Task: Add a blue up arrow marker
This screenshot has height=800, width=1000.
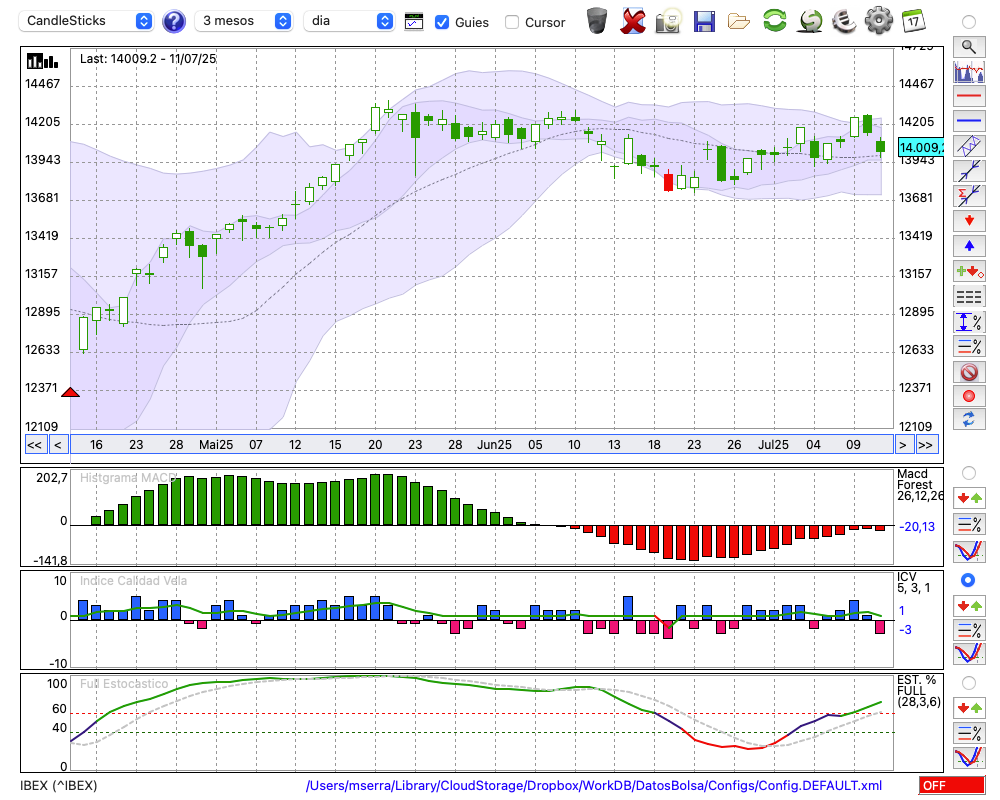Action: (x=969, y=246)
